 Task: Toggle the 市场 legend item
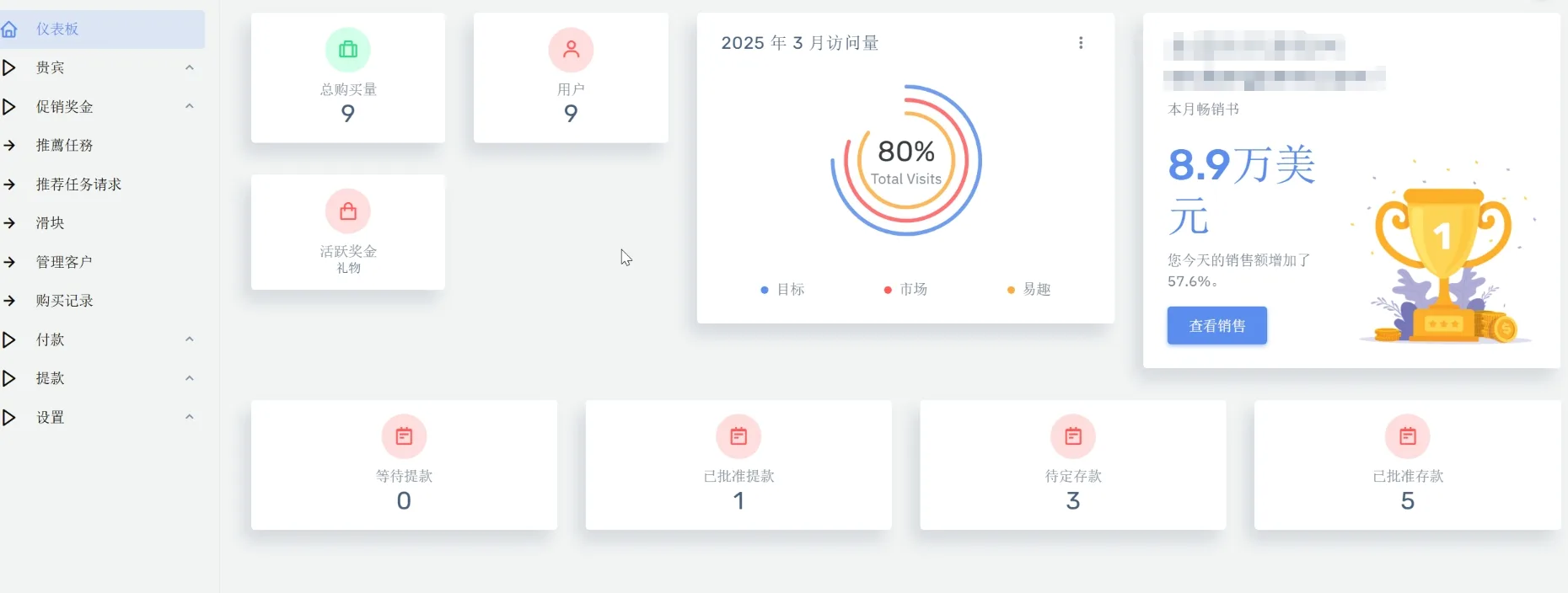pyautogui.click(x=906, y=289)
